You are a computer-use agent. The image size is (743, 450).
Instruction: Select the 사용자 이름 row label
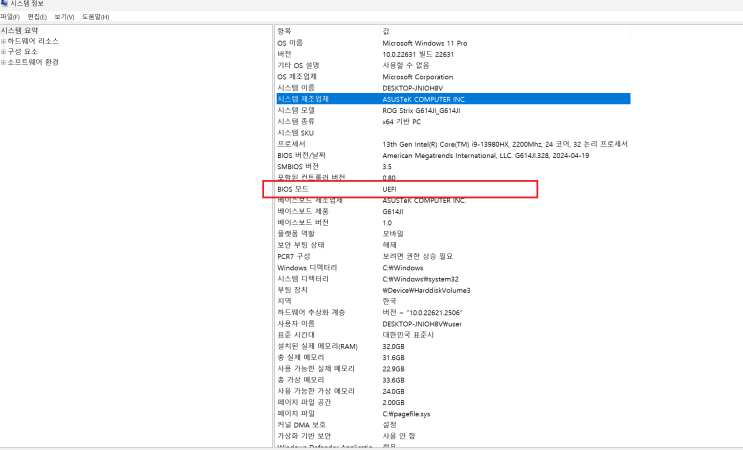pos(296,324)
